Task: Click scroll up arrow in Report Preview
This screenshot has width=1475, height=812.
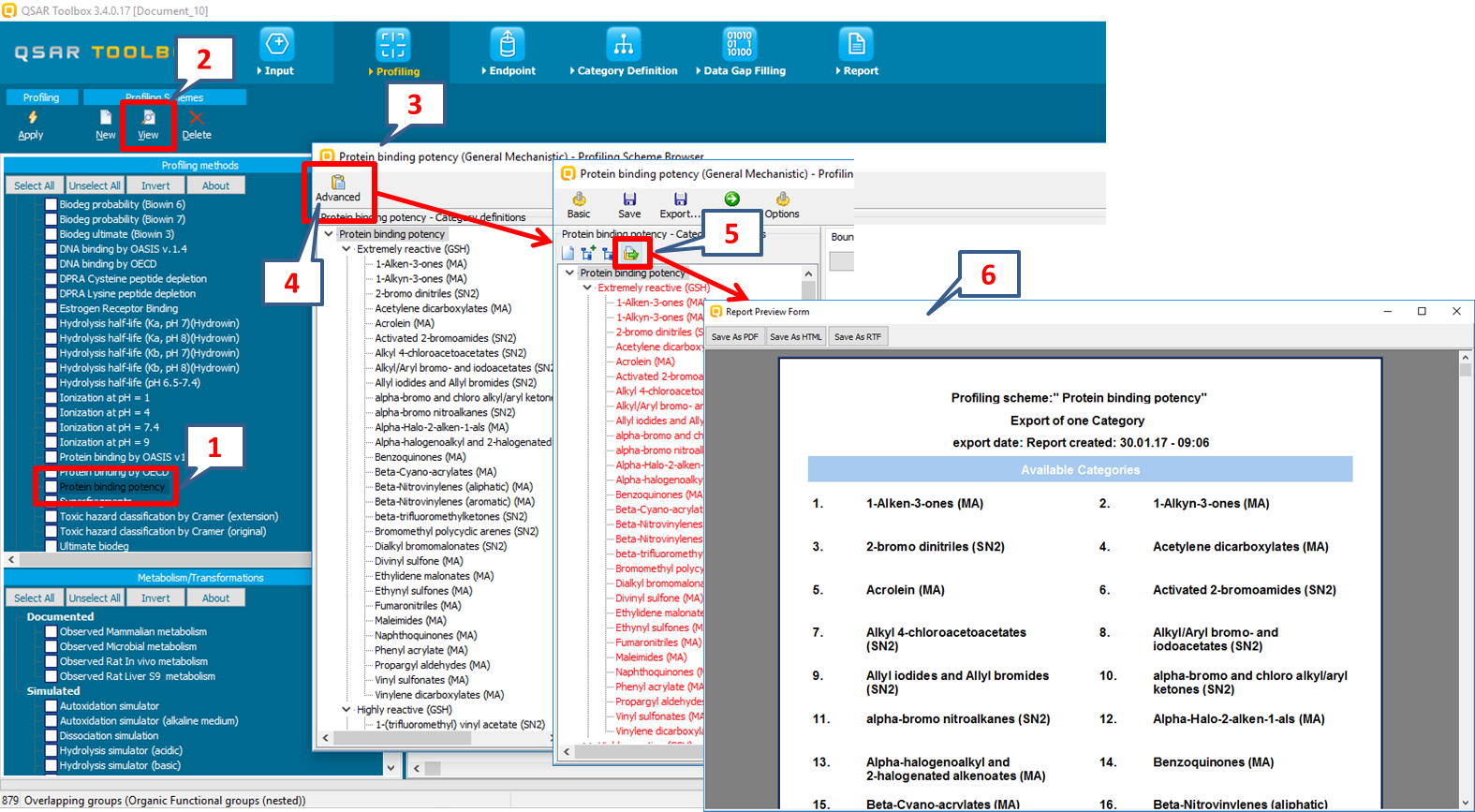Action: coord(1466,358)
